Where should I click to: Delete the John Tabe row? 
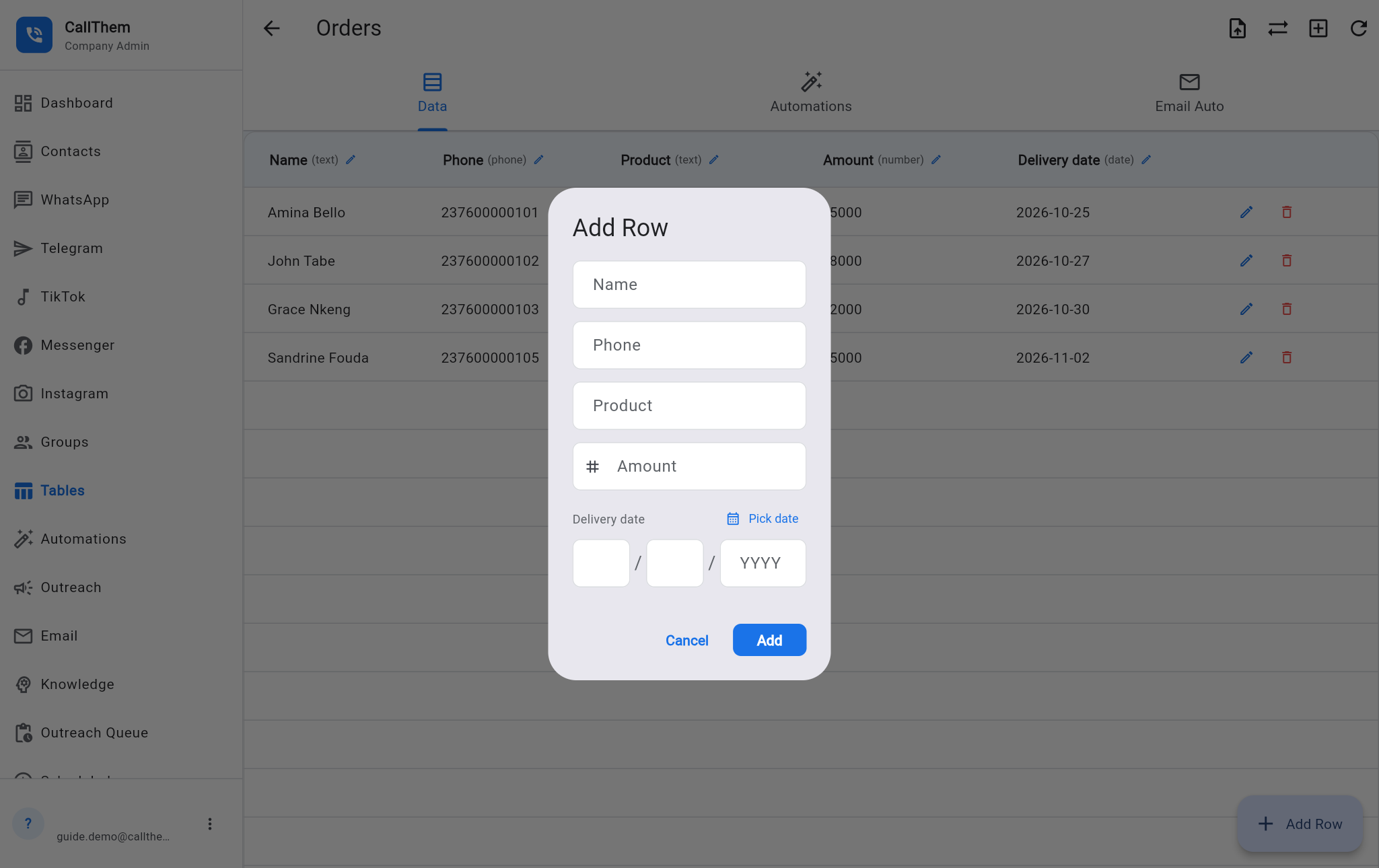[1287, 261]
